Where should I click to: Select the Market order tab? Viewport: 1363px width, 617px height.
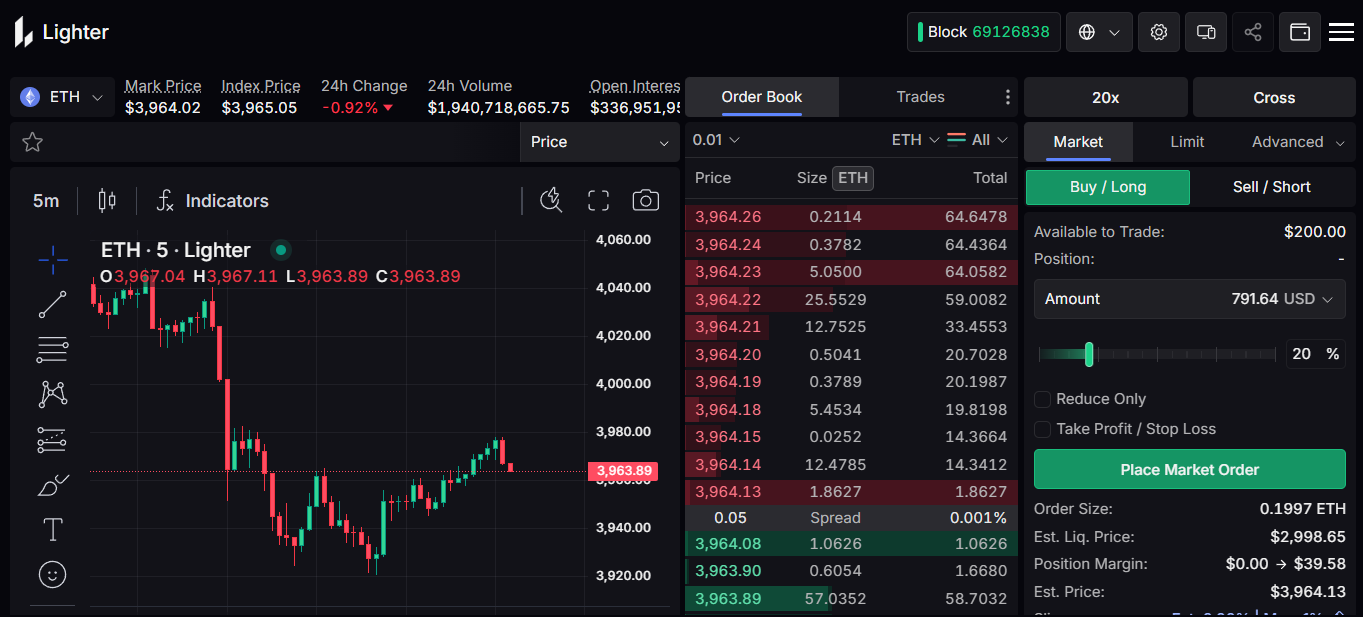pyautogui.click(x=1078, y=142)
